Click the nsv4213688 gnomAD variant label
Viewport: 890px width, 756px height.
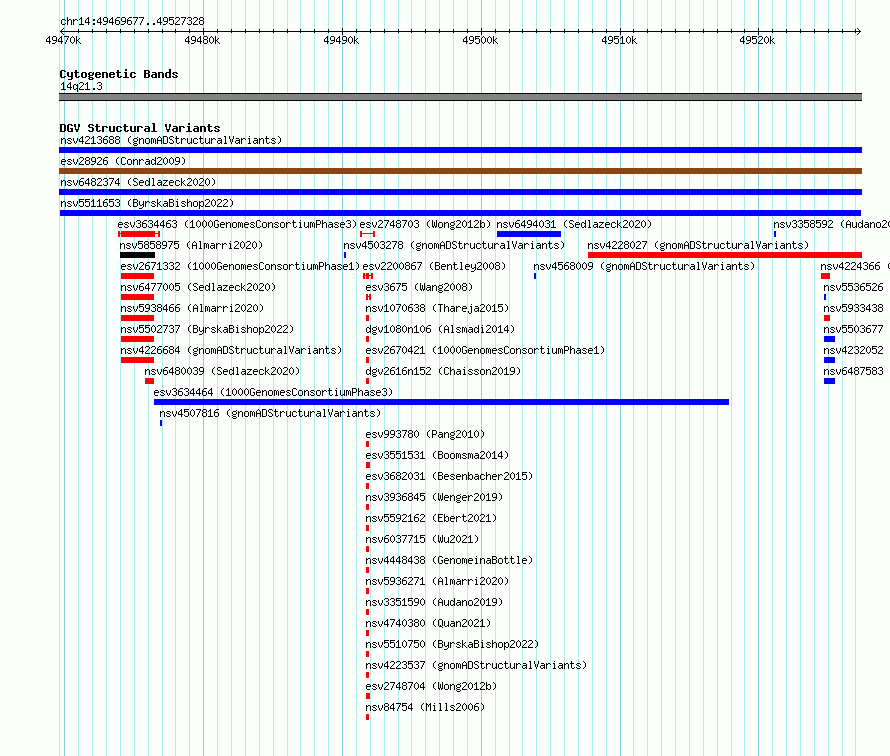click(x=171, y=140)
